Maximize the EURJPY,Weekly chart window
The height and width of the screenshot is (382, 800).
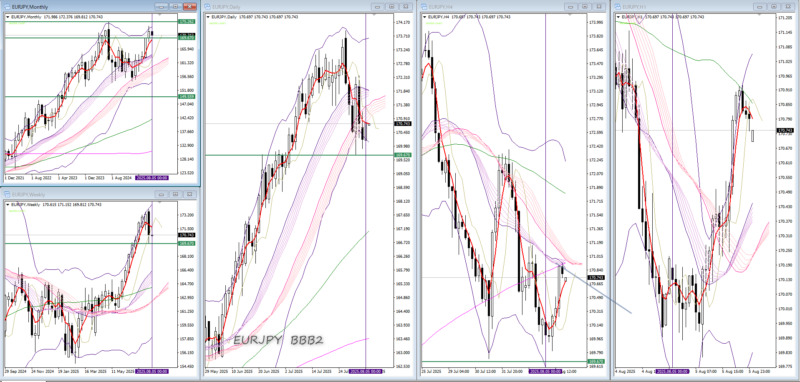[x=176, y=194]
